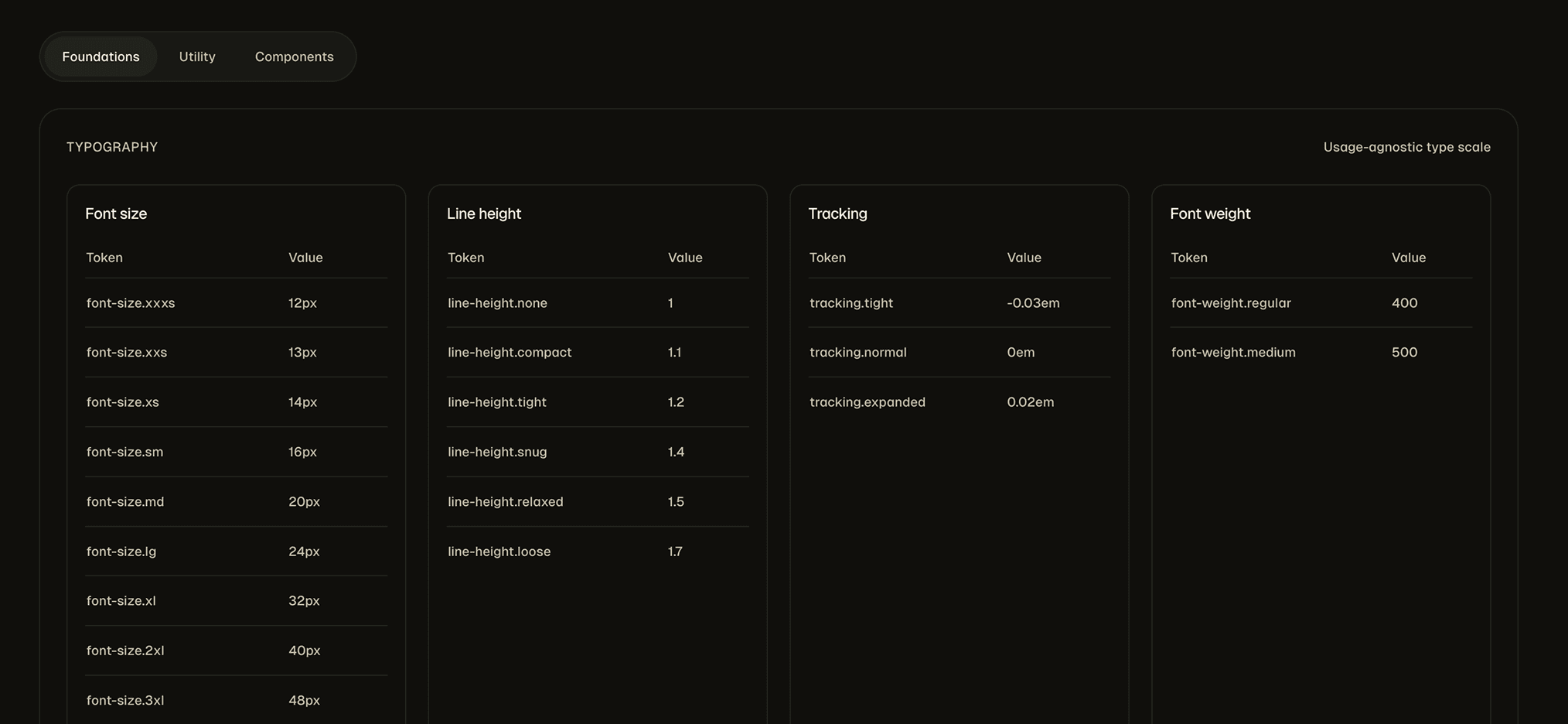Click the 0em value for tracking.normal

(1020, 352)
